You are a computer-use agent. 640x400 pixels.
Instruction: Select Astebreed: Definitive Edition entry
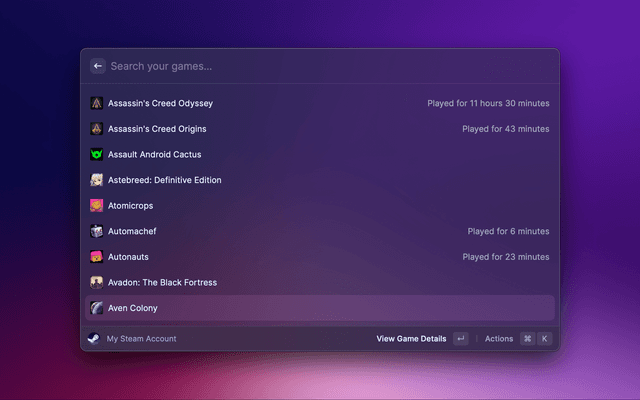pos(165,180)
